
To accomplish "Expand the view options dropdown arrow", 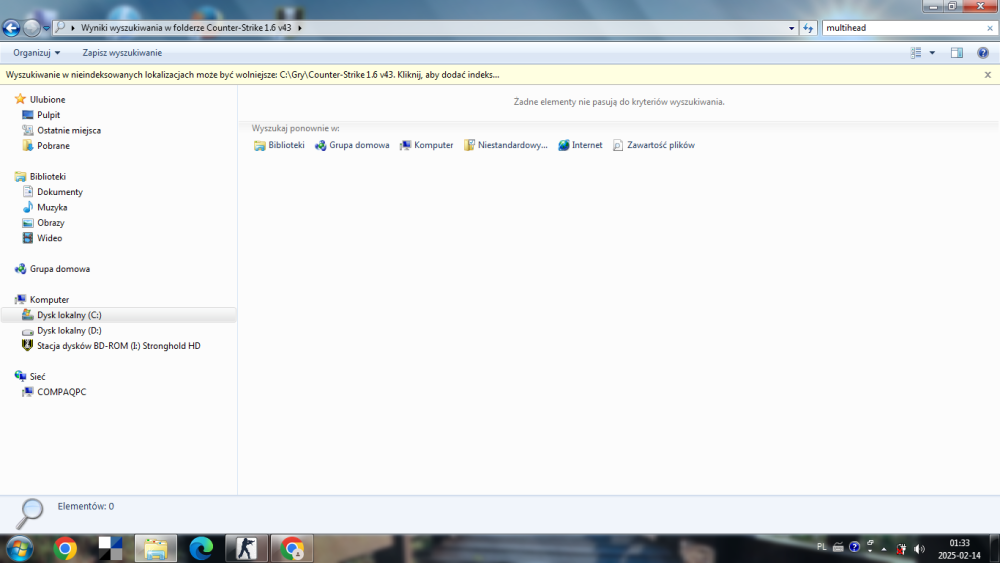I will pos(932,53).
